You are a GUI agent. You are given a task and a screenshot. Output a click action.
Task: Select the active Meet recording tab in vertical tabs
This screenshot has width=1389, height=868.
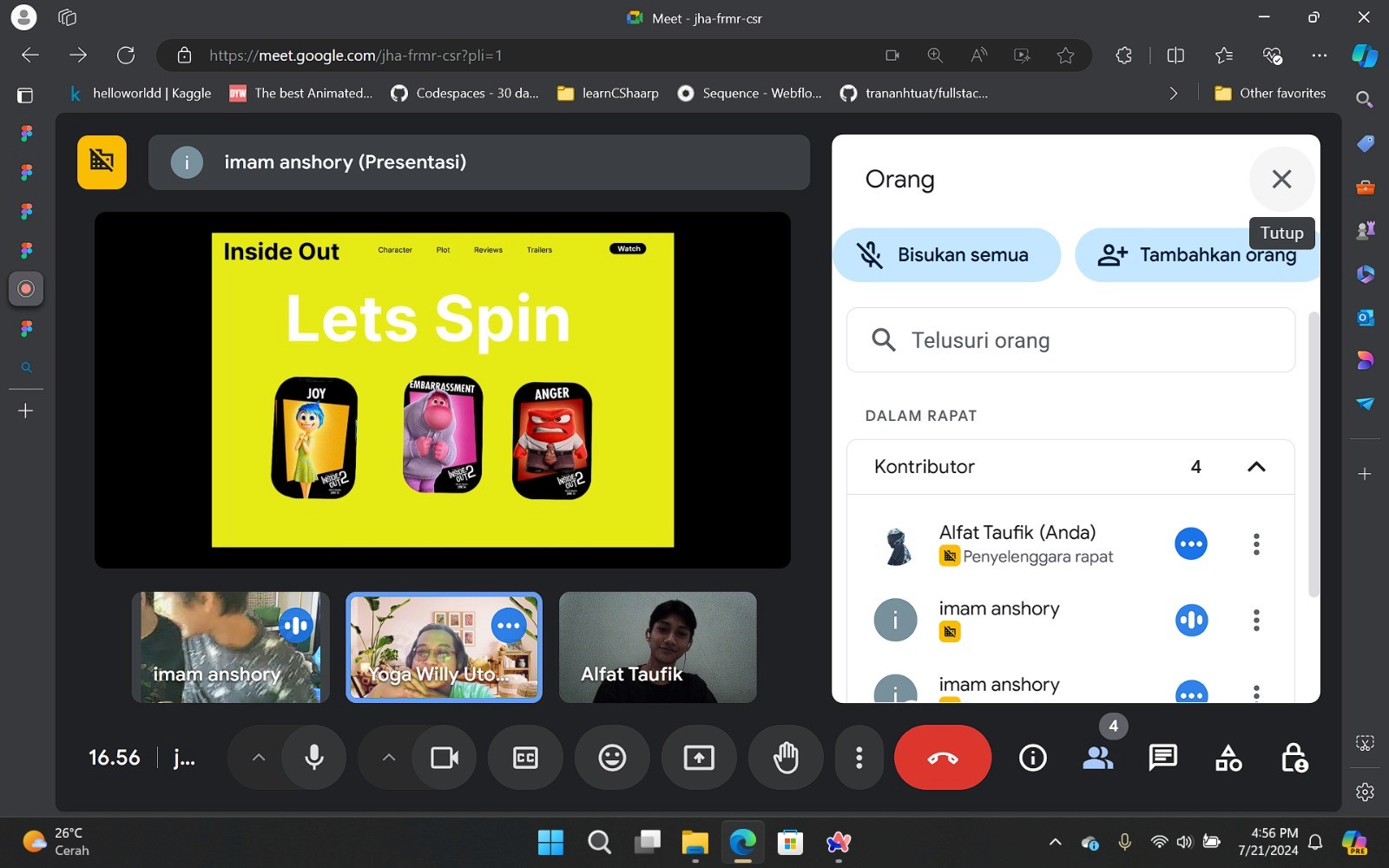click(x=26, y=289)
